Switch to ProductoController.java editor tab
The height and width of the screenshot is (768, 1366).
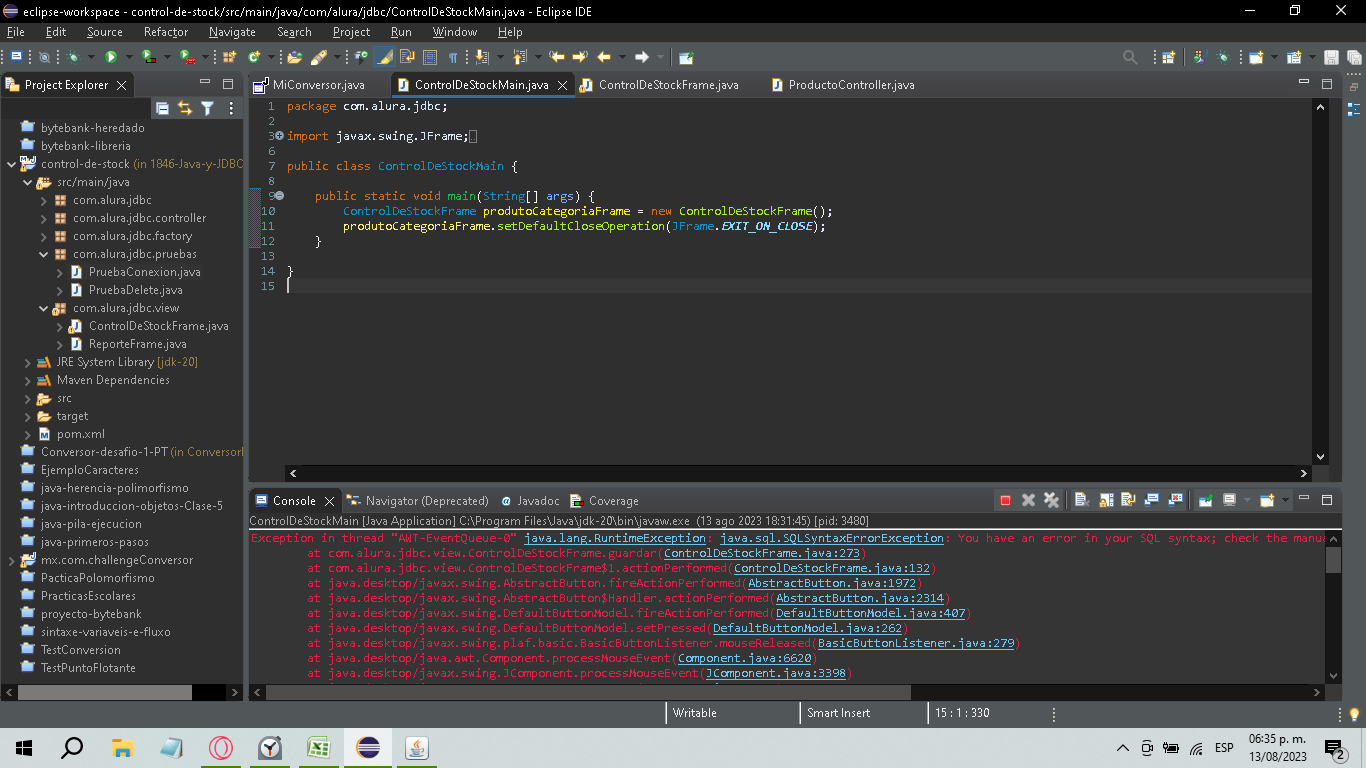842,85
